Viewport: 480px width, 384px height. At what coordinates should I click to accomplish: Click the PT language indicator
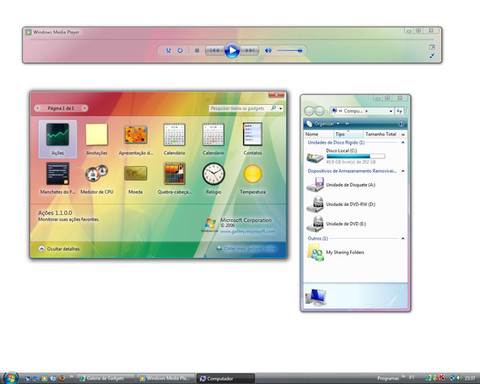coord(412,378)
